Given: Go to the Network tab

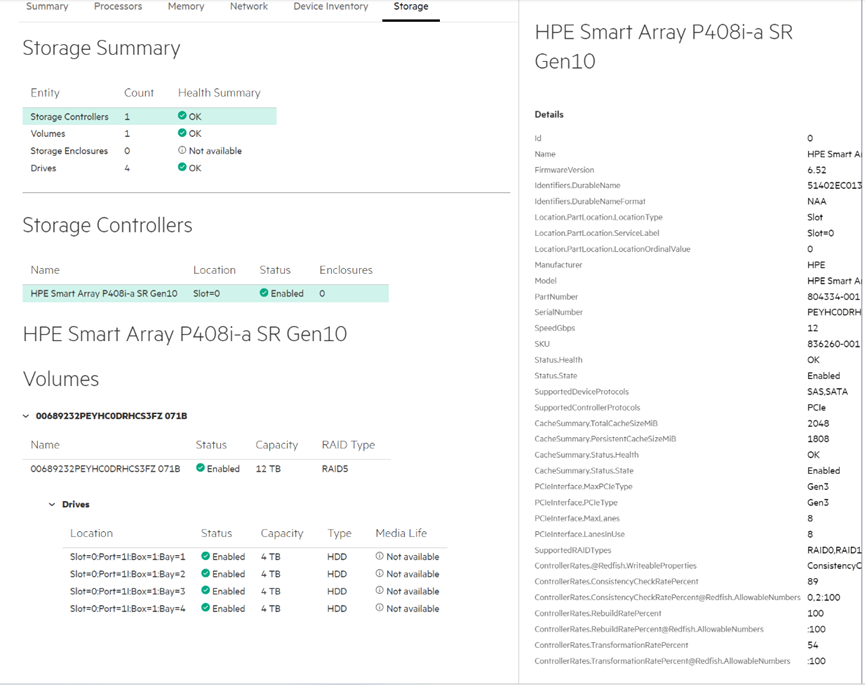Looking at the screenshot, I should point(249,7).
